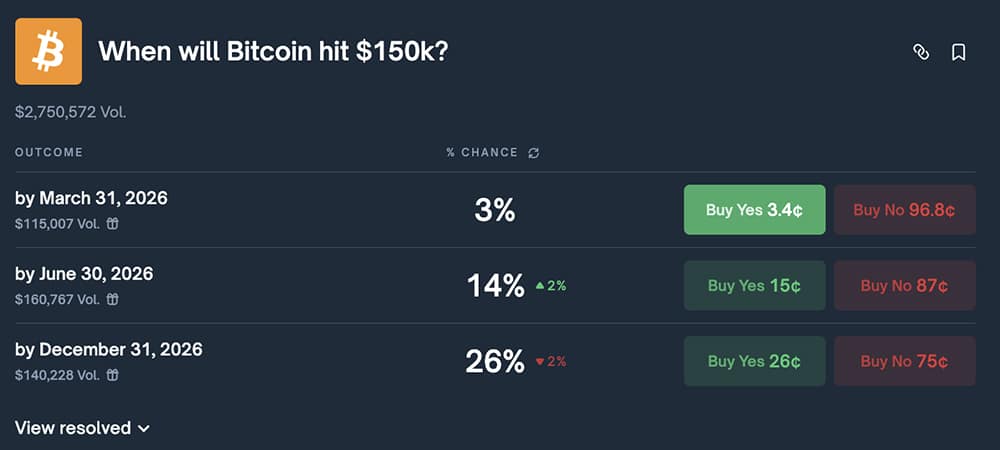The image size is (1000, 450).
Task: Click the refresh icon beside % Chance
Action: click(x=534, y=153)
